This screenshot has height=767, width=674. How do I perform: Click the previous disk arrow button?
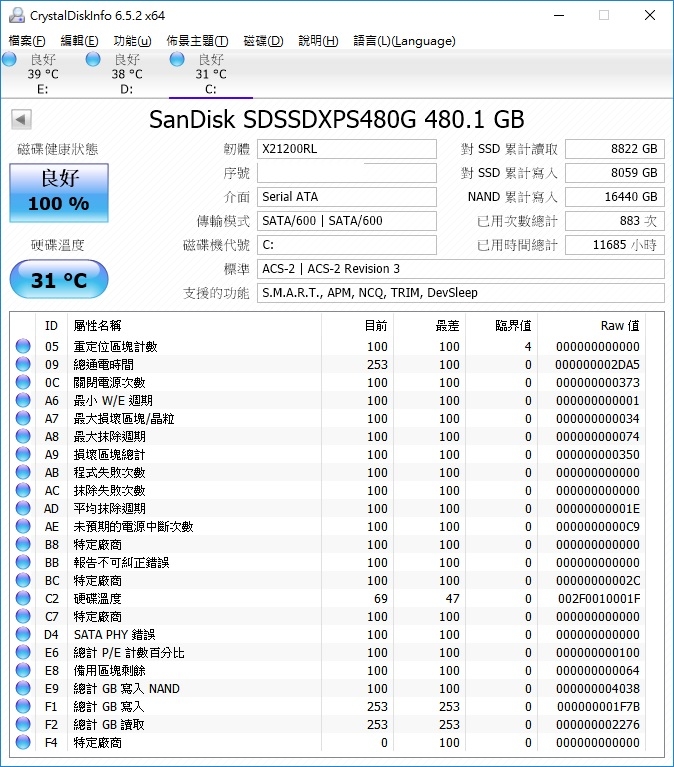point(21,119)
